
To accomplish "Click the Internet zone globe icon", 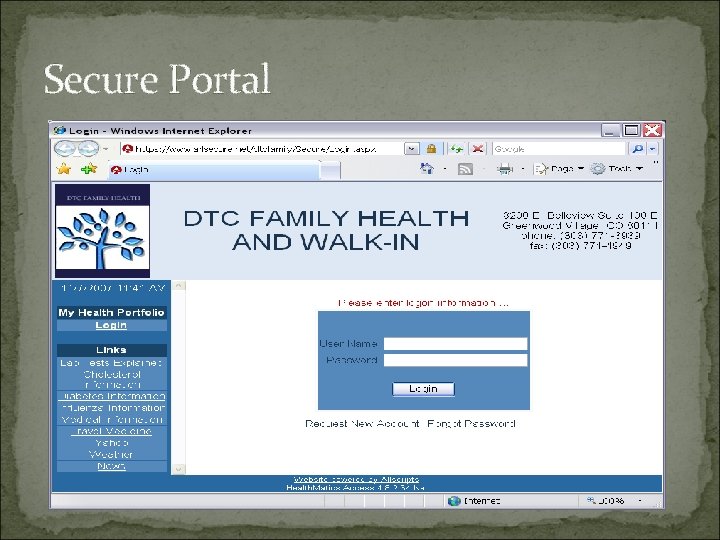I will (454, 501).
